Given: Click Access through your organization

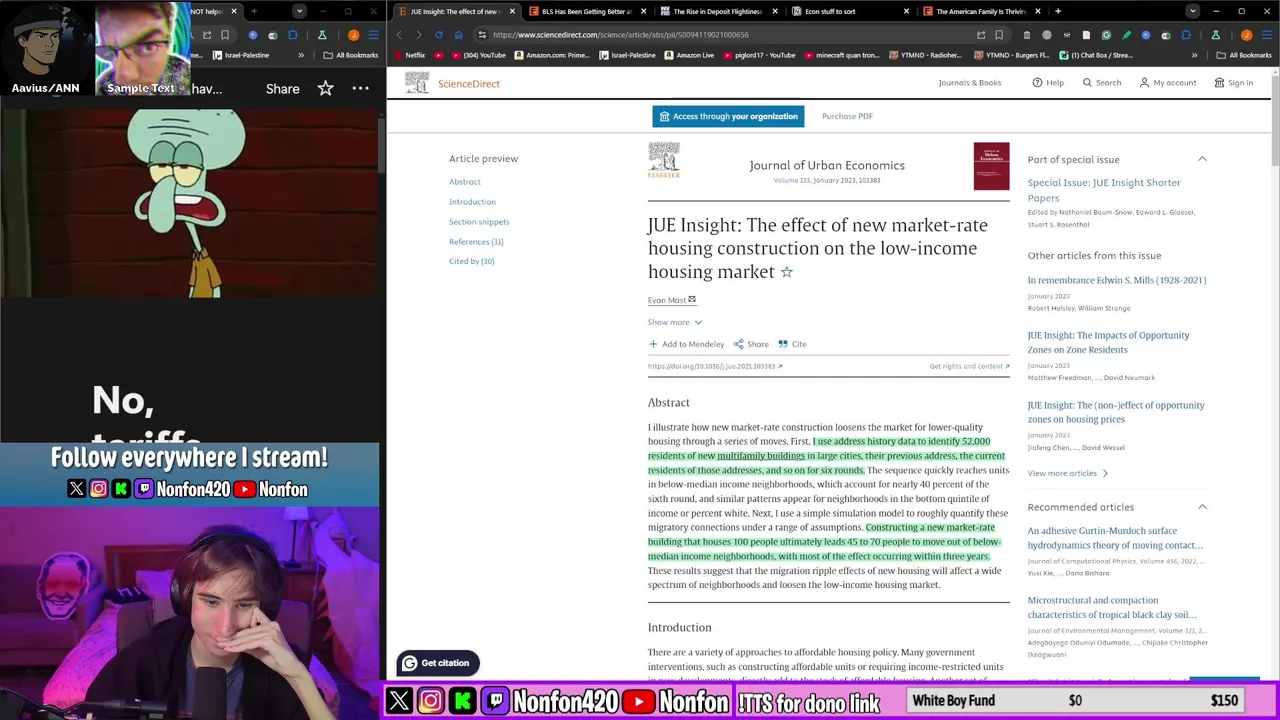Looking at the screenshot, I should (x=729, y=116).
